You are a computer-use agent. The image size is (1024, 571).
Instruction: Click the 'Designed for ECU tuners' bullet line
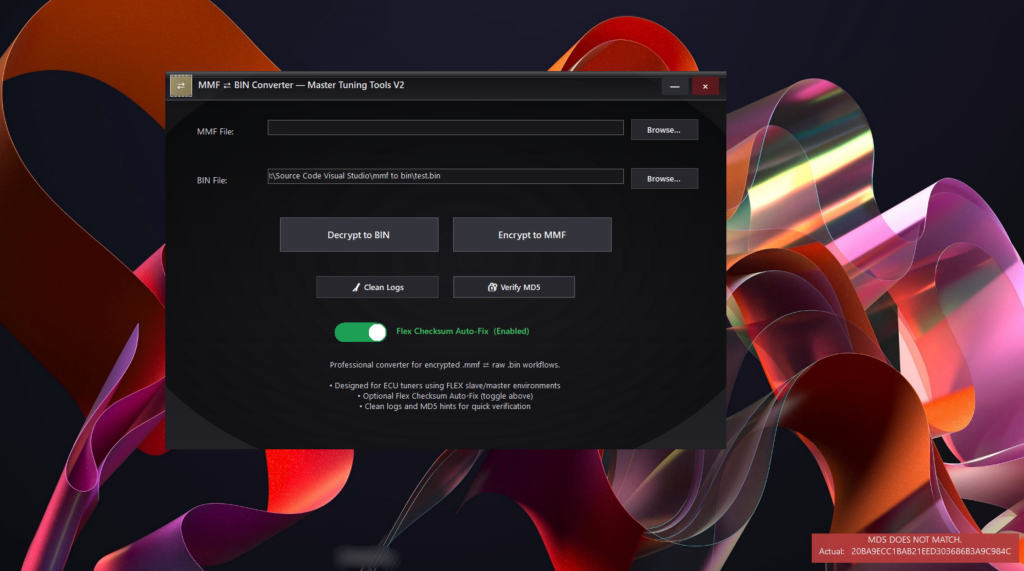tap(445, 386)
